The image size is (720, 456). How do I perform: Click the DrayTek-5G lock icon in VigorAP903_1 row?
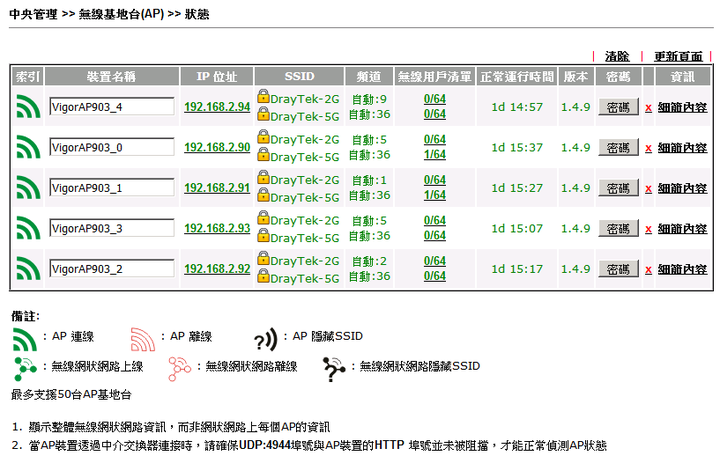click(x=263, y=194)
